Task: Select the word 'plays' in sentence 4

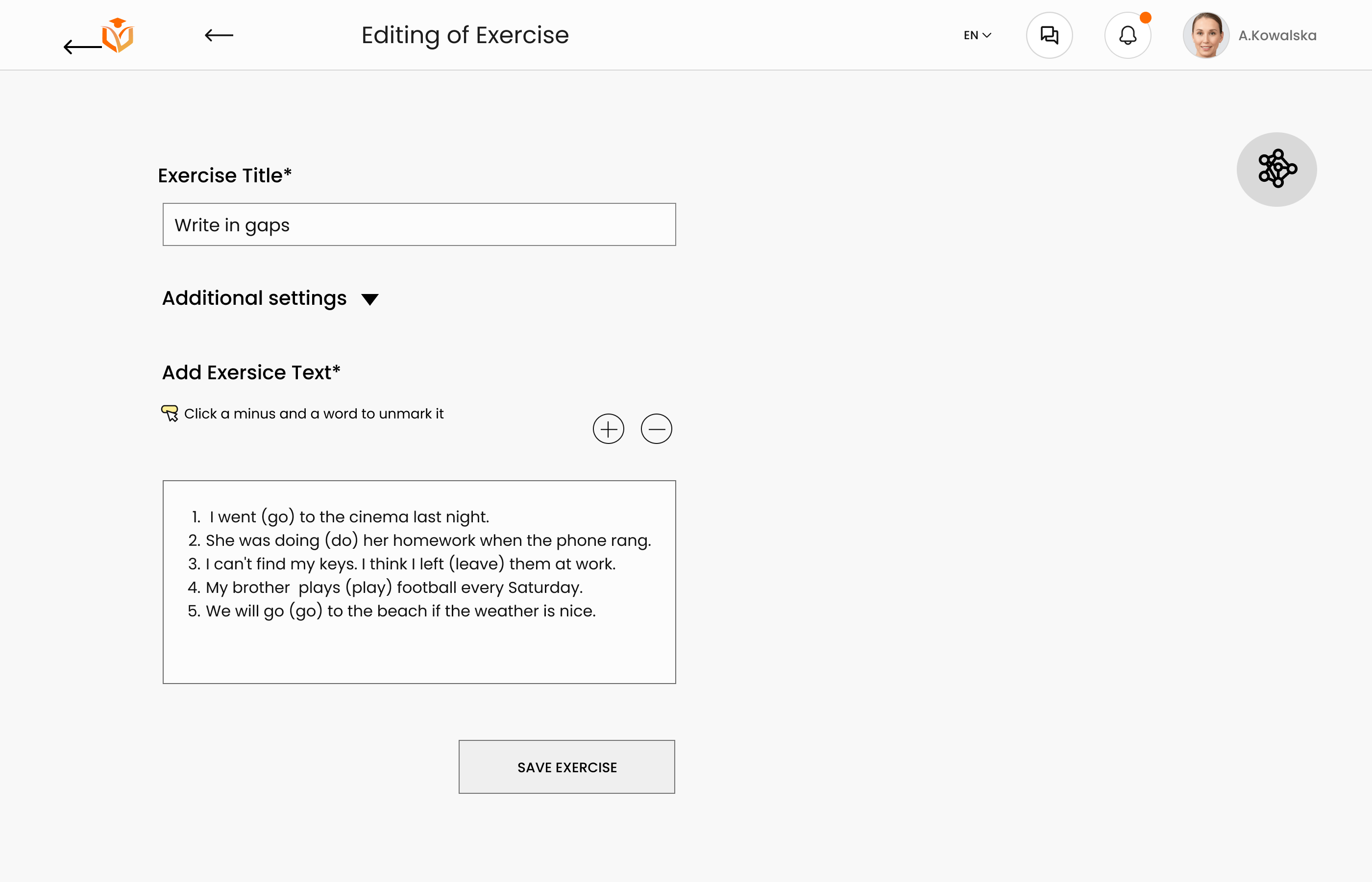Action: 319,587
